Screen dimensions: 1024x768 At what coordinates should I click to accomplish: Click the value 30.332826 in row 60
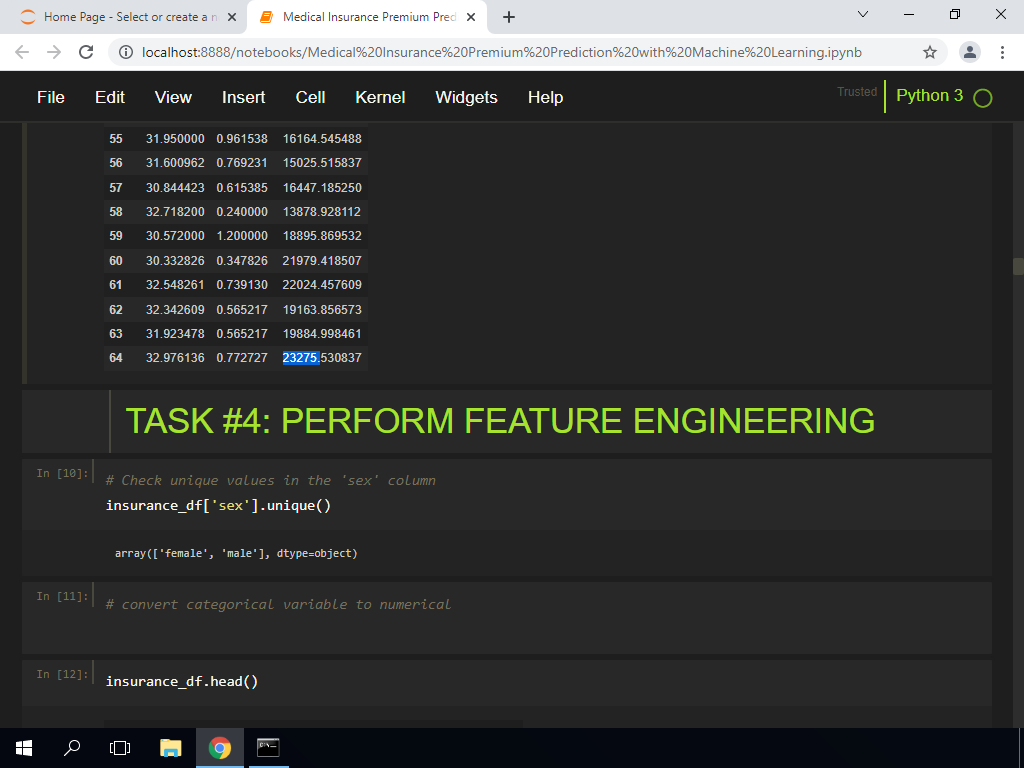pyautogui.click(x=175, y=261)
